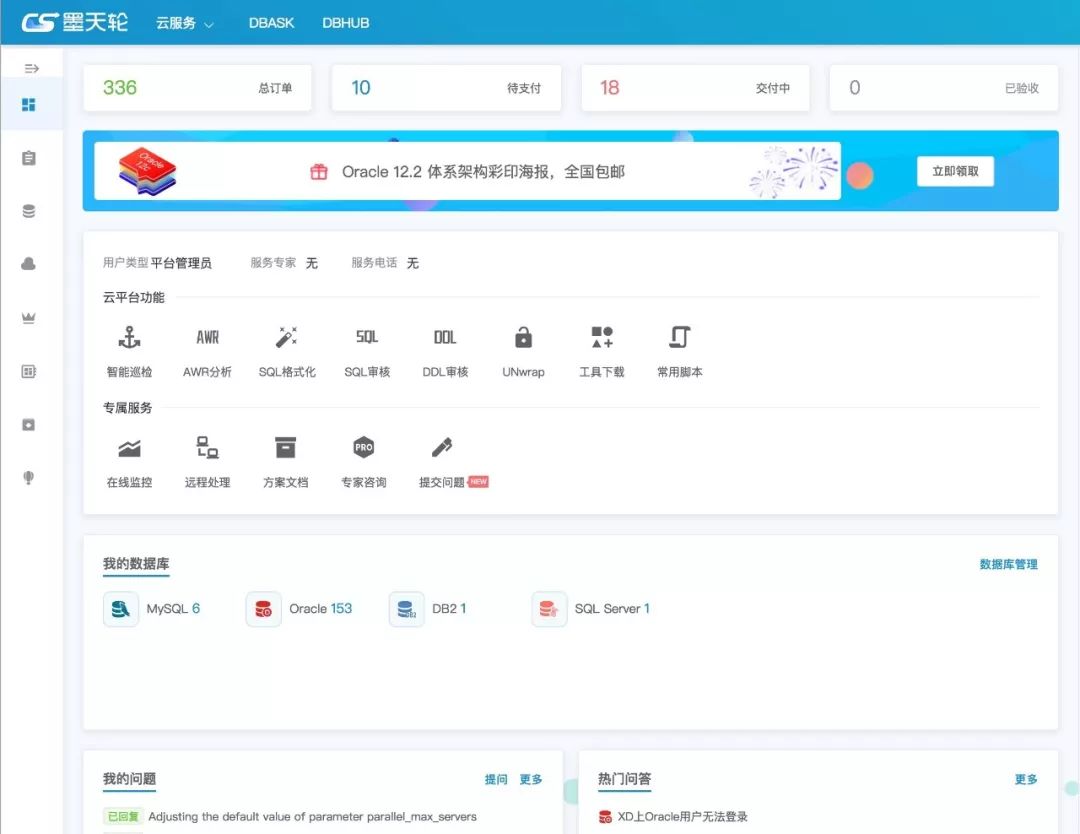Open the archive box icon in sidebar
The width and height of the screenshot is (1080, 834).
29,424
